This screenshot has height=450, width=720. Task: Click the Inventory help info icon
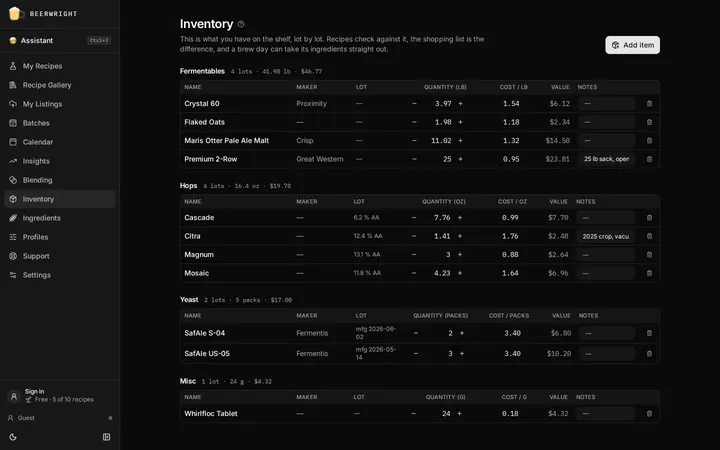coord(241,24)
